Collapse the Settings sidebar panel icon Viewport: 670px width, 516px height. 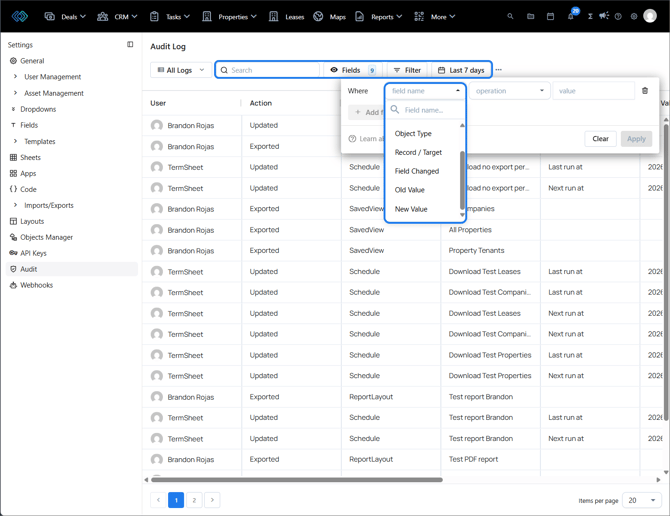click(130, 44)
